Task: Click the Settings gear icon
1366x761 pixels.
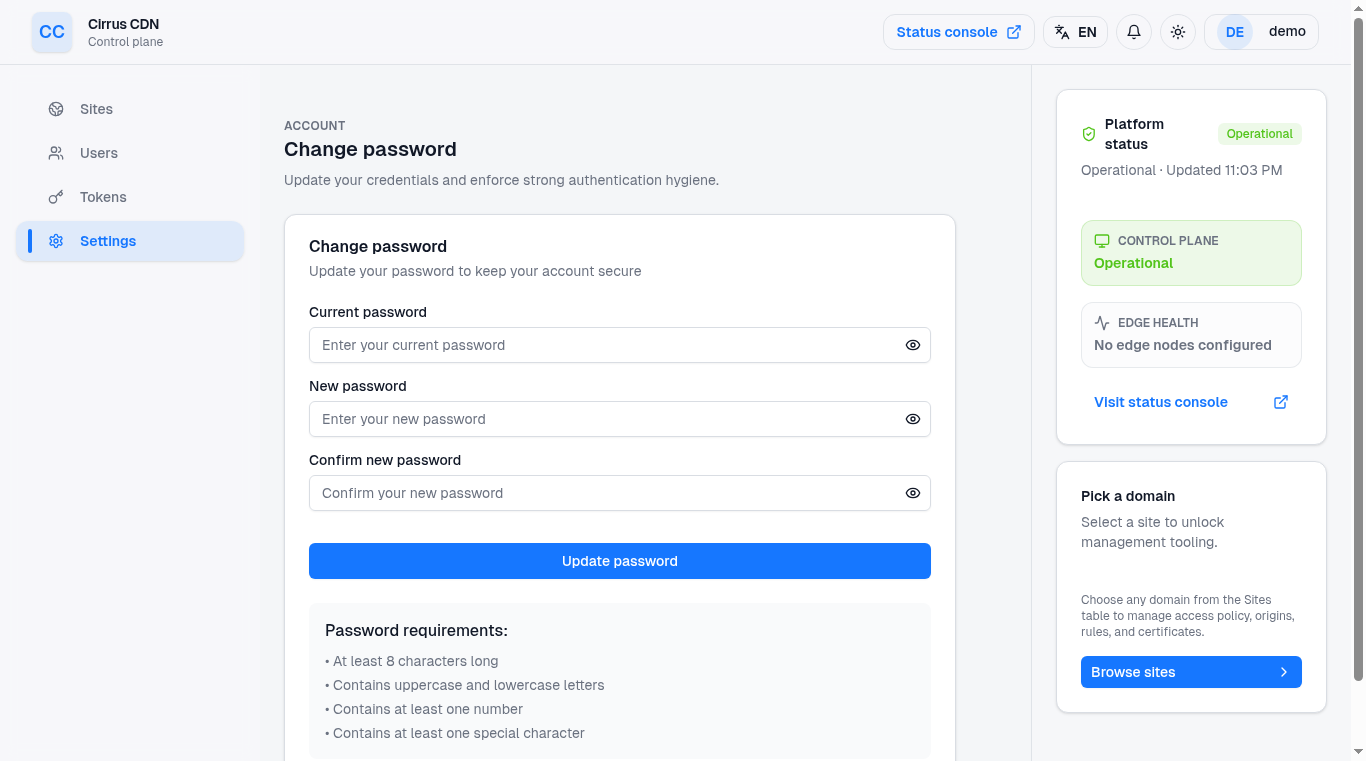Action: click(55, 241)
